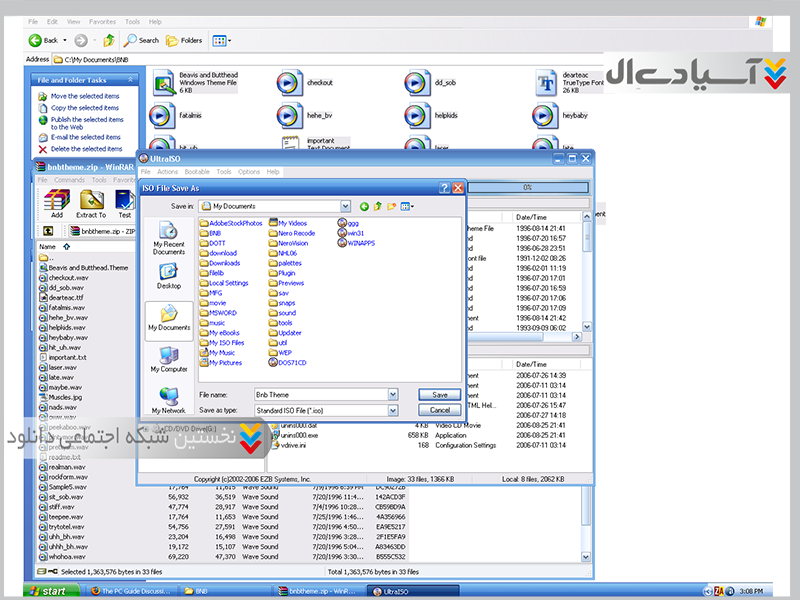
Task: Expand the Save as type dropdown
Action: pyautogui.click(x=392, y=410)
